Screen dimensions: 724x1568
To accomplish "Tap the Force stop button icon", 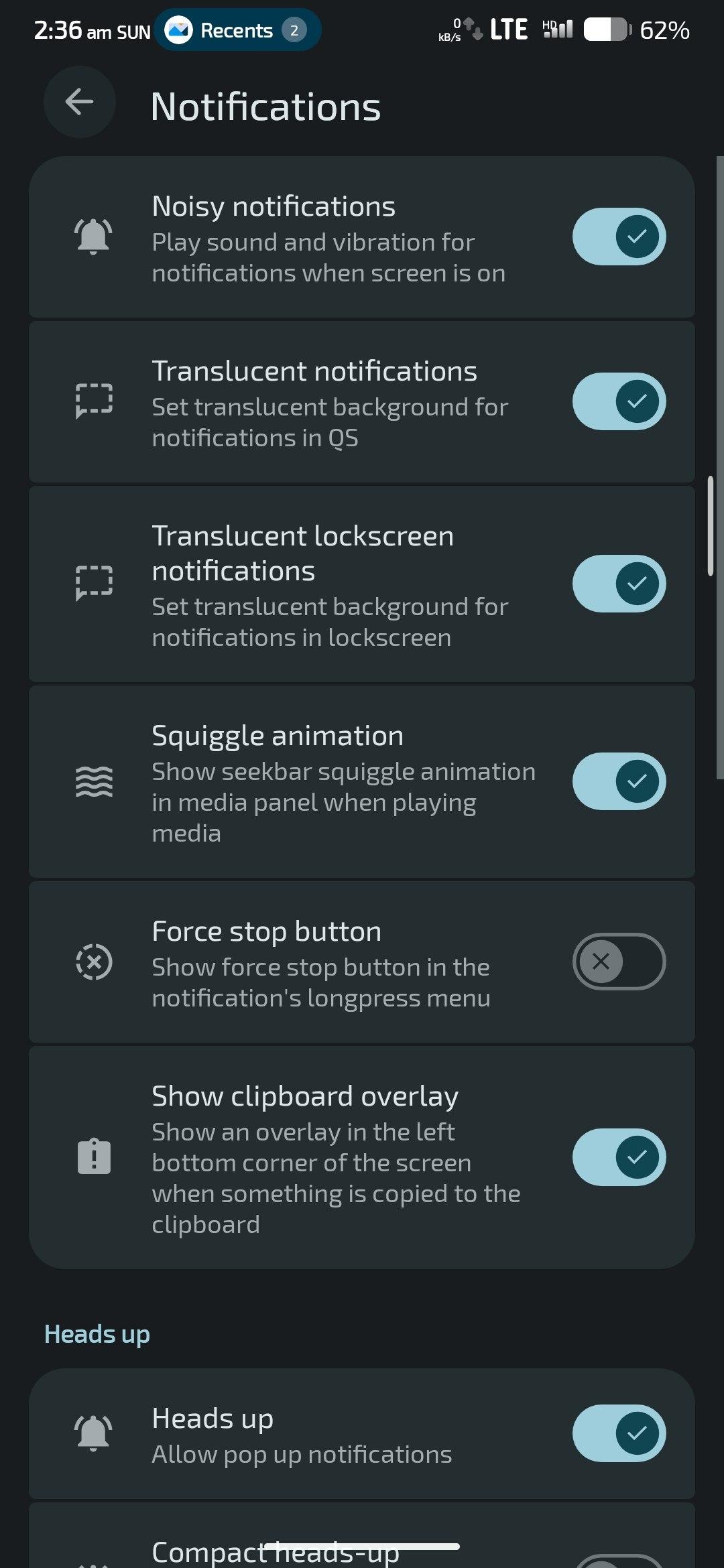I will click(94, 962).
